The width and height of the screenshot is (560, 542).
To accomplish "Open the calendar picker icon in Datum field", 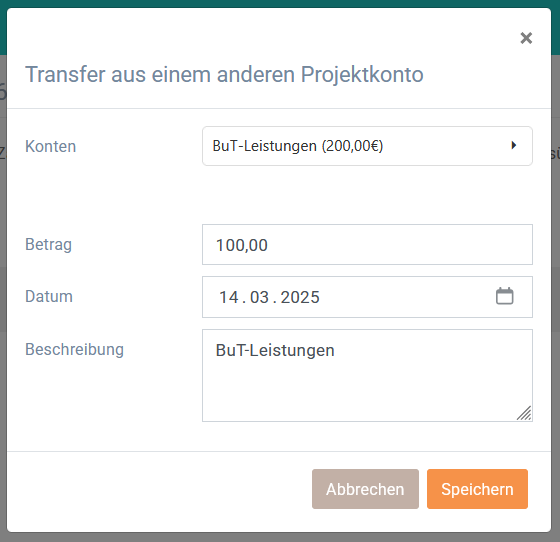I will tap(505, 296).
